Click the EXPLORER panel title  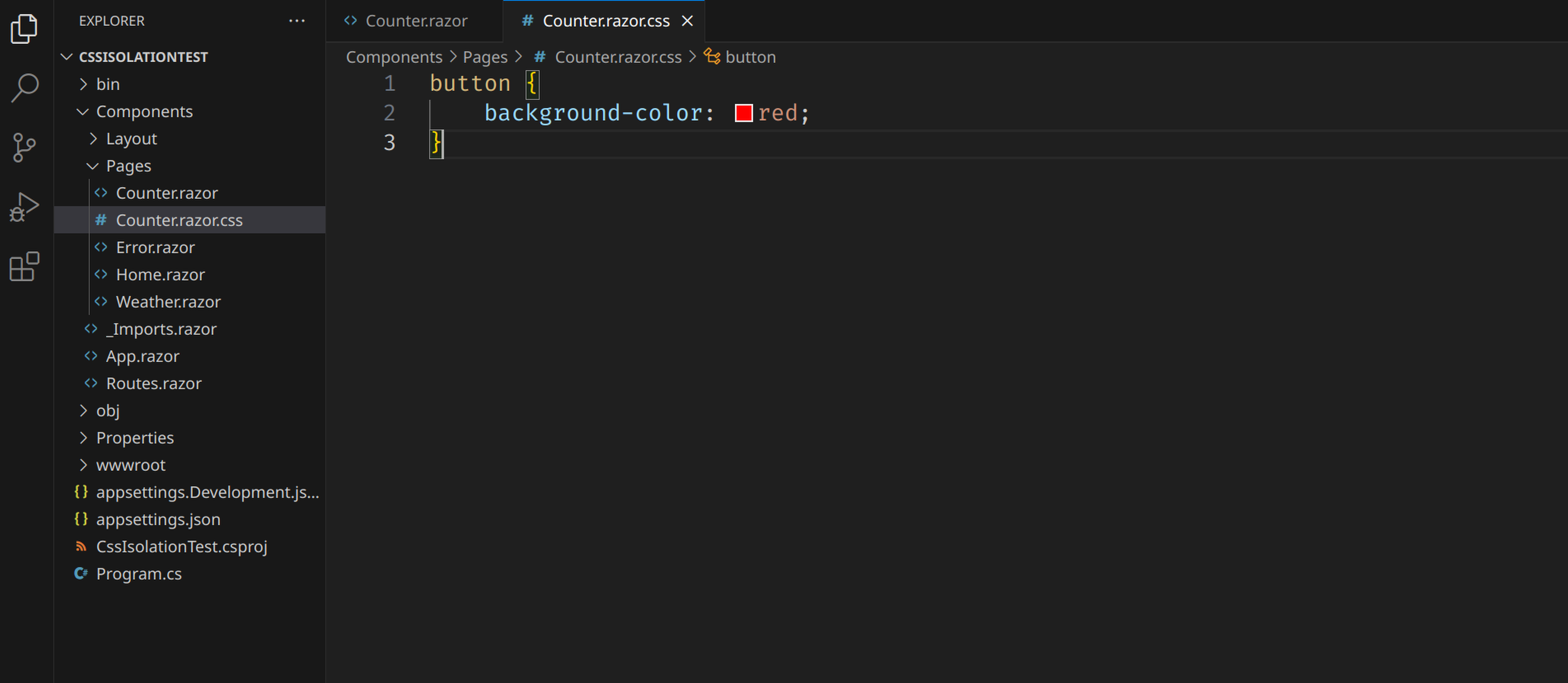point(111,21)
